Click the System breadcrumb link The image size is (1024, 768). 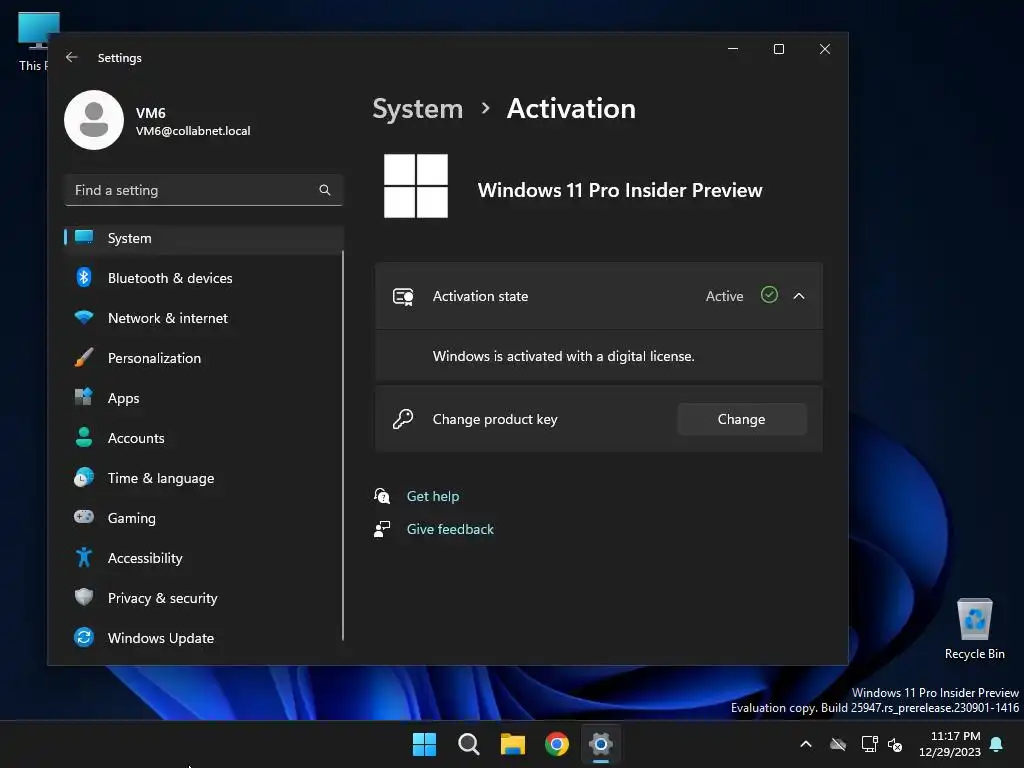417,109
